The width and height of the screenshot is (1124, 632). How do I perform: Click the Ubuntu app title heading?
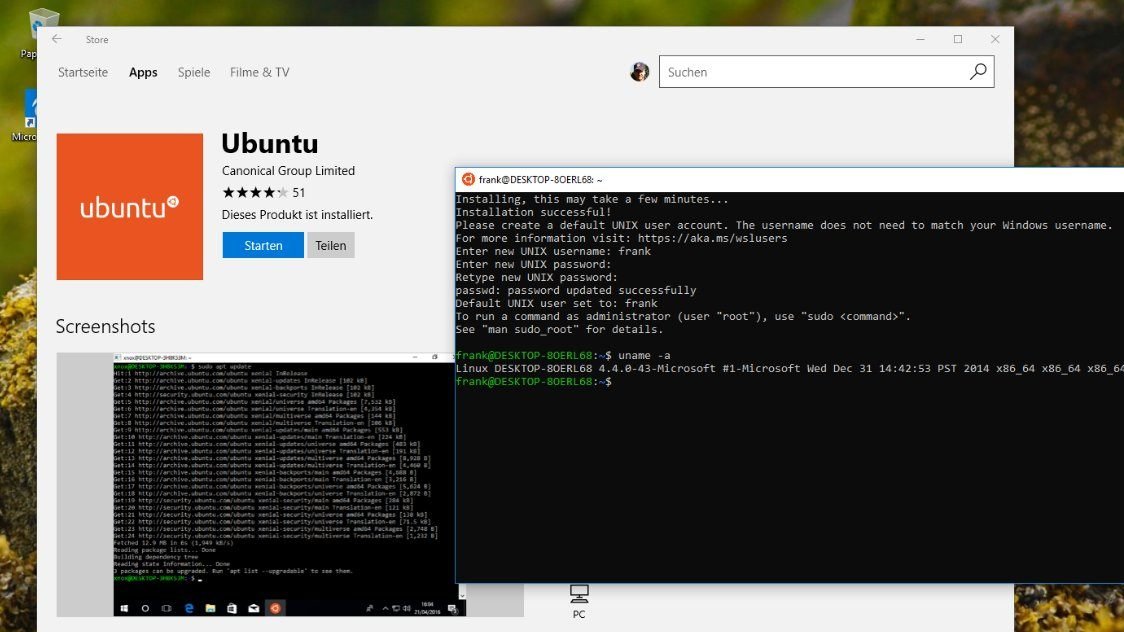tap(270, 143)
